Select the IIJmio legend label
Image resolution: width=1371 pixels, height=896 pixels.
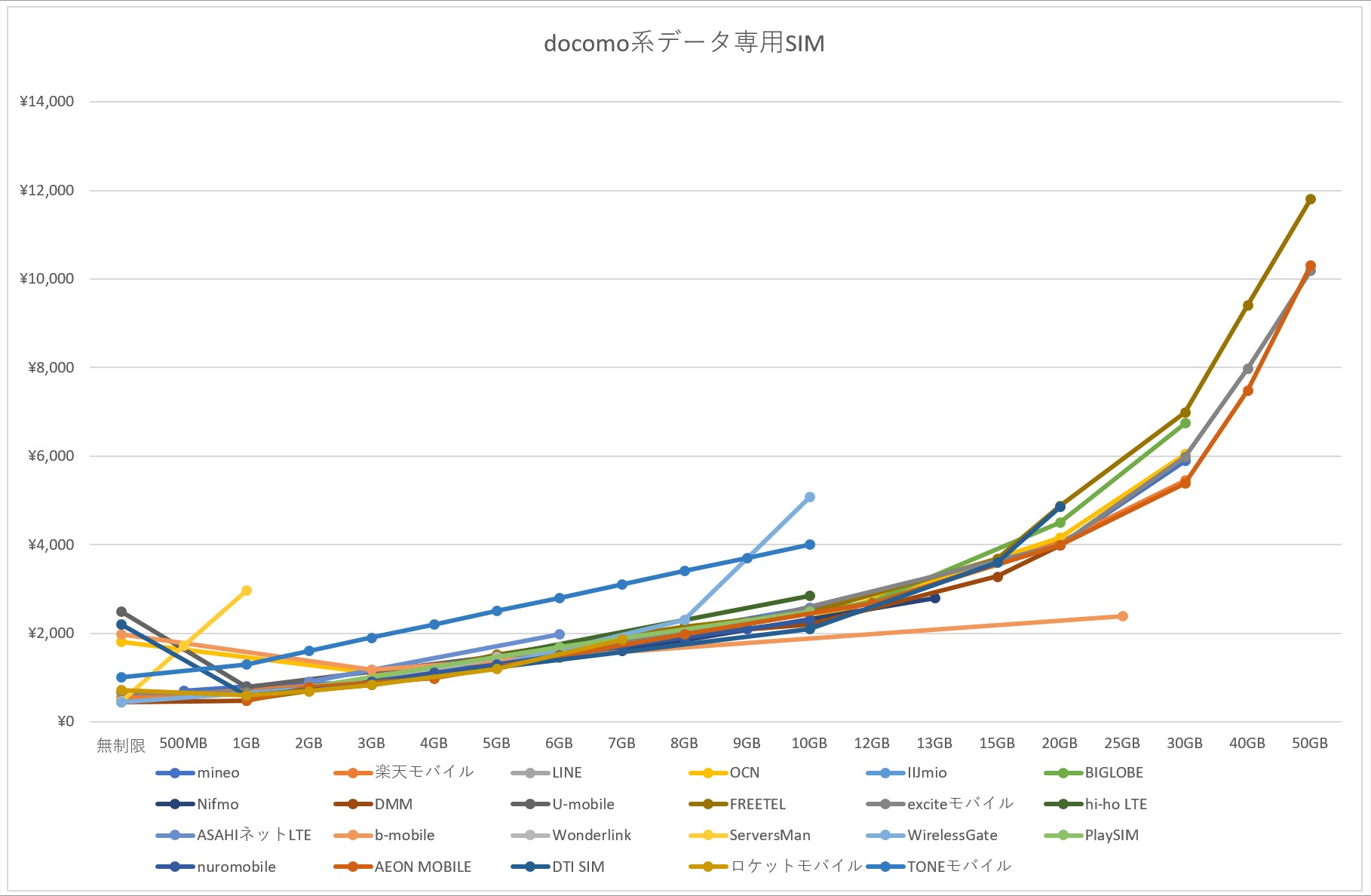pyautogui.click(x=927, y=773)
